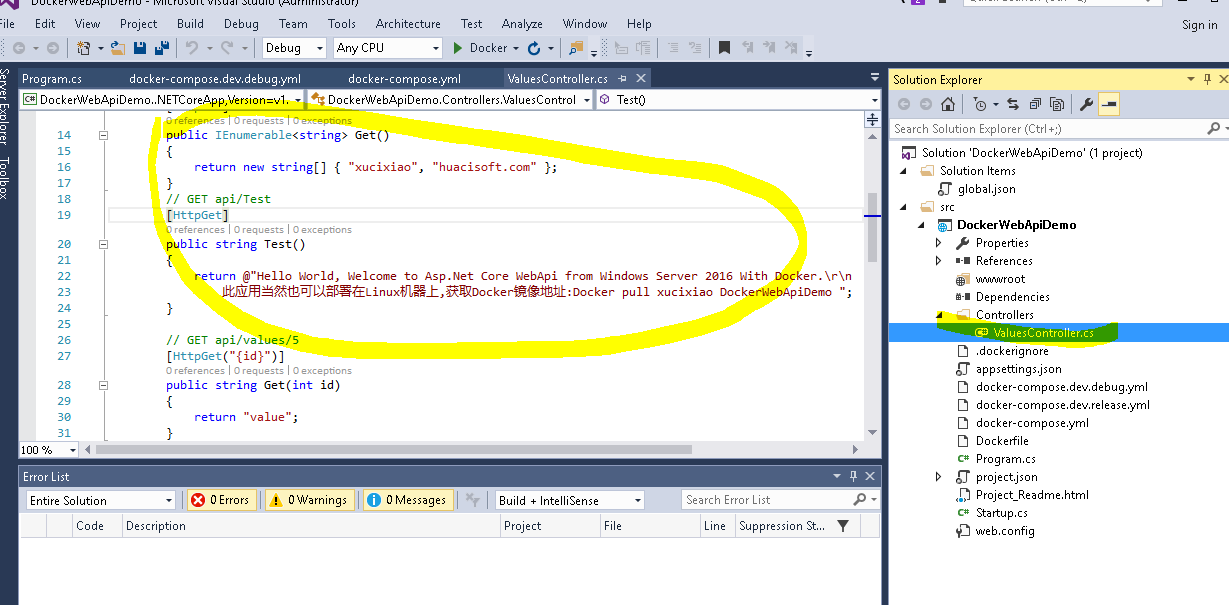Click Show All Files icon
Image resolution: width=1229 pixels, height=605 pixels.
click(x=1057, y=104)
